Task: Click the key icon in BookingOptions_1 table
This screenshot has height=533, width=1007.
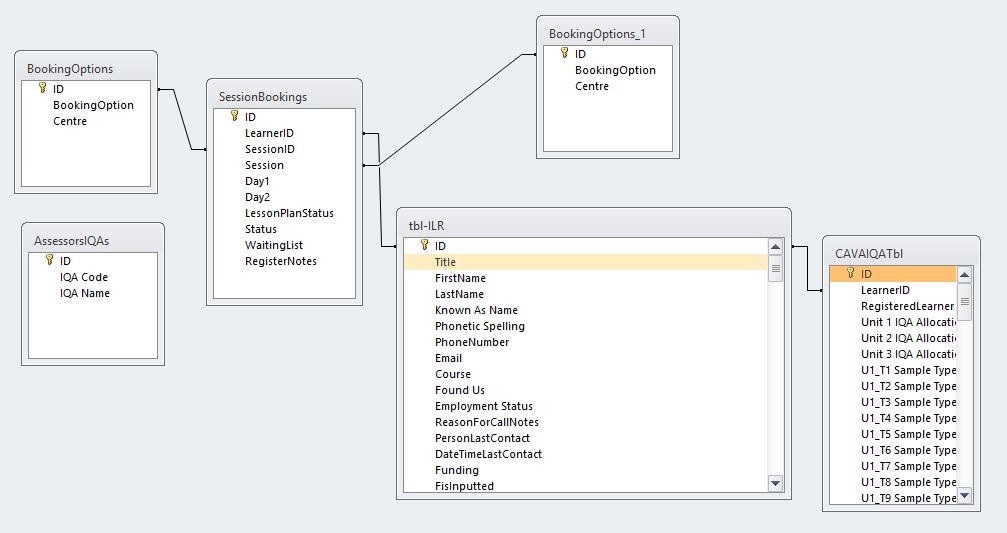Action: pyautogui.click(x=565, y=53)
